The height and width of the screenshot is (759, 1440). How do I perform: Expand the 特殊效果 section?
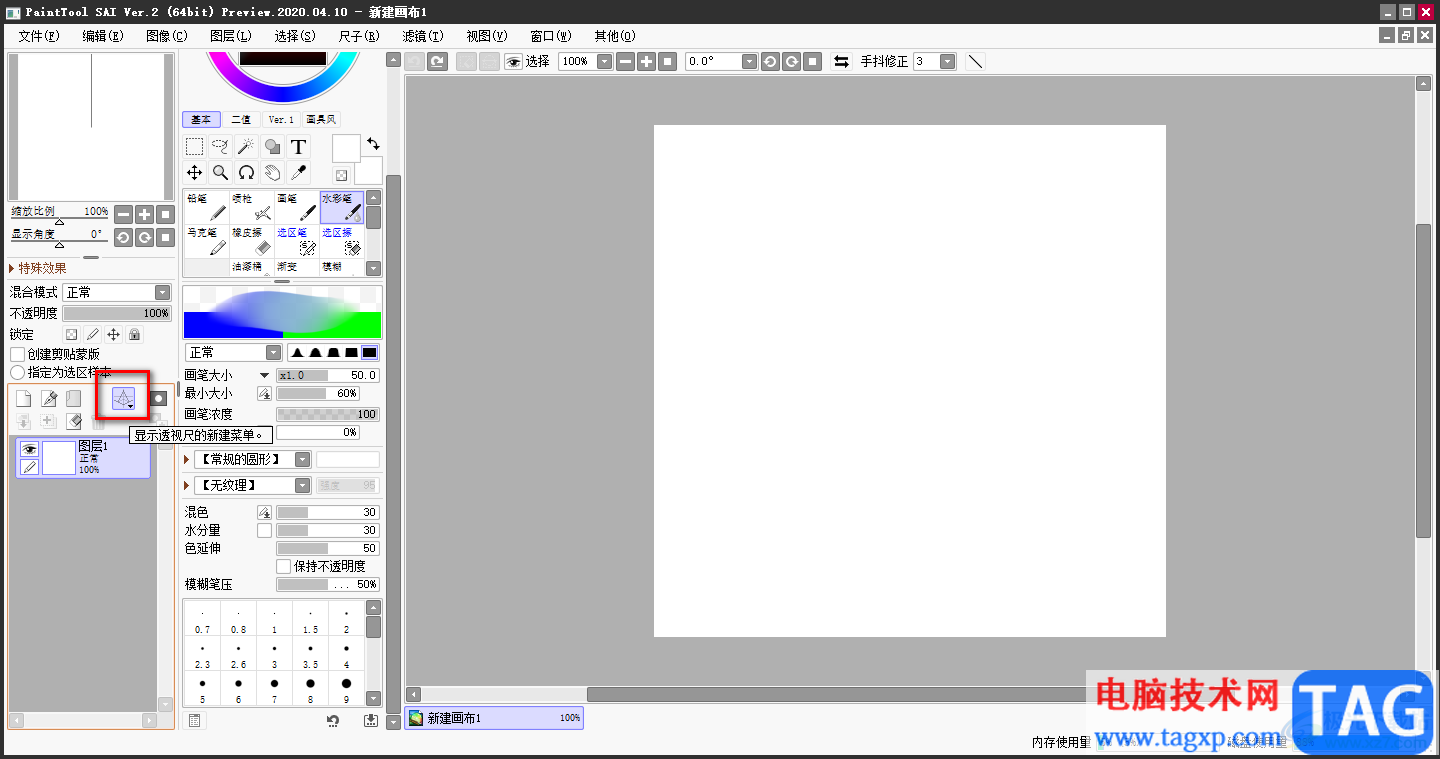[x=38, y=268]
